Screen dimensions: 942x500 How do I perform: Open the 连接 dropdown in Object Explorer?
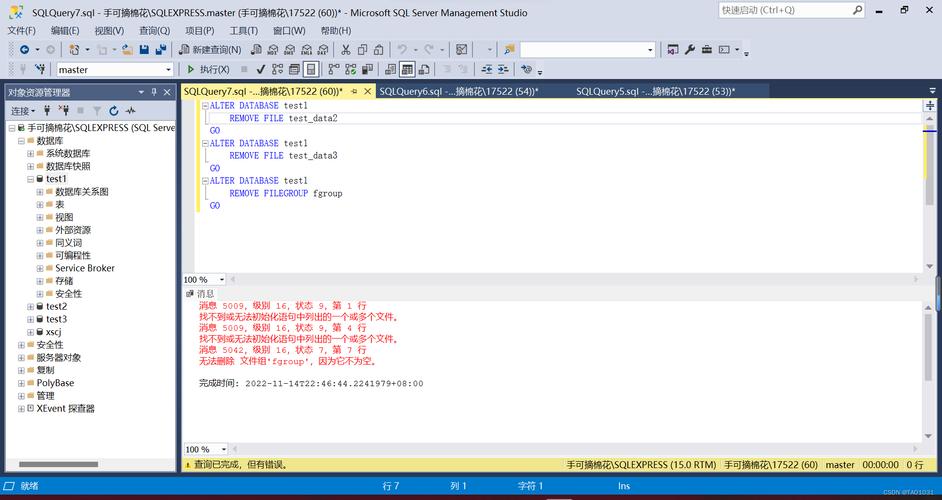coord(23,111)
